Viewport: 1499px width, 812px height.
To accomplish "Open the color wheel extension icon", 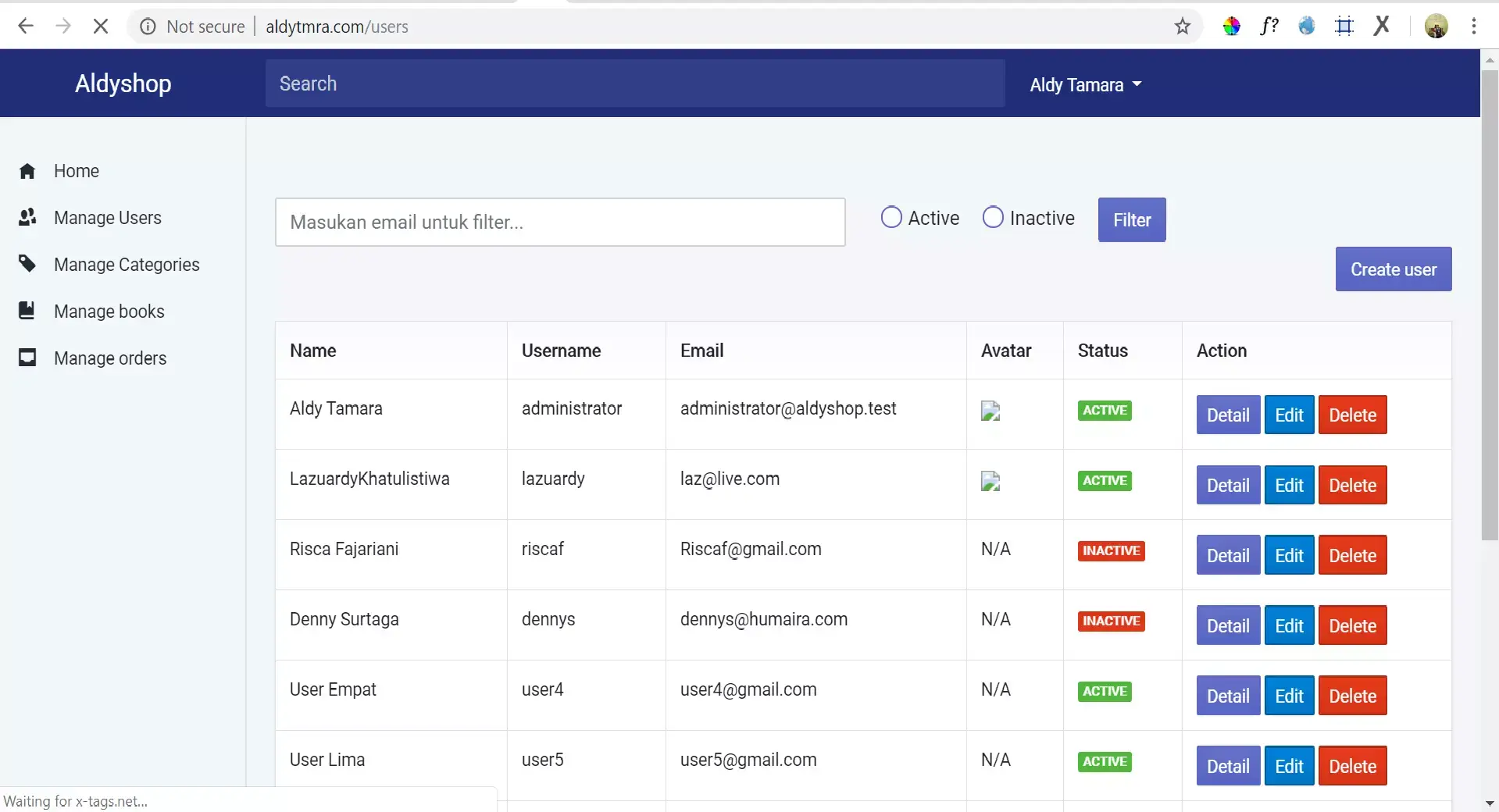I will pos(1232,27).
